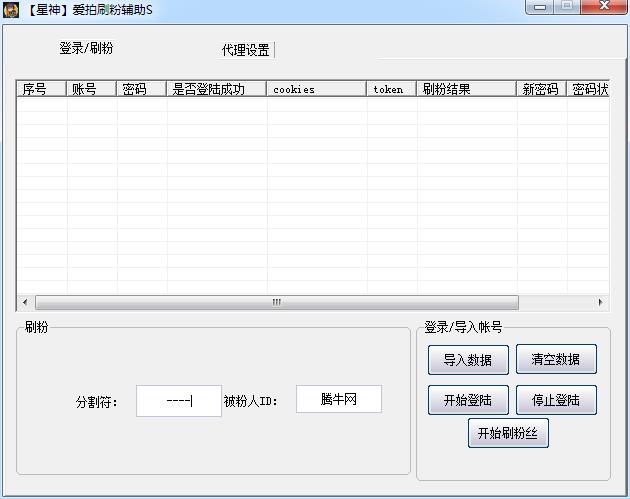This screenshot has width=630, height=499.
Task: Click the 开始刷粉丝 button
Action: point(508,433)
